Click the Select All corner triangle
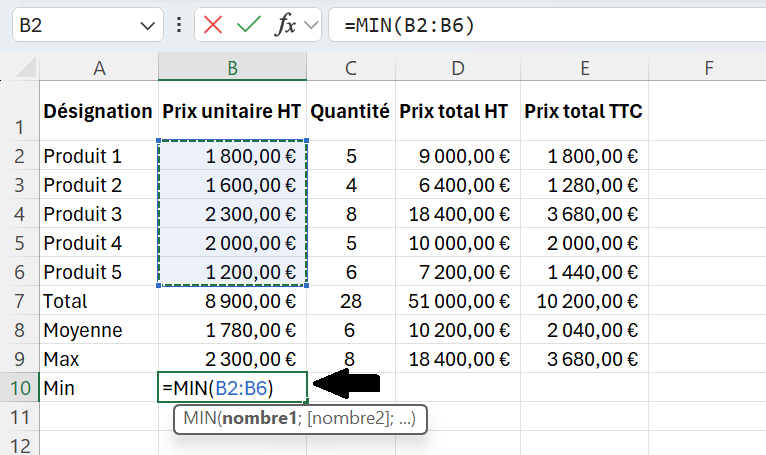This screenshot has height=455, width=766. tap(26, 67)
